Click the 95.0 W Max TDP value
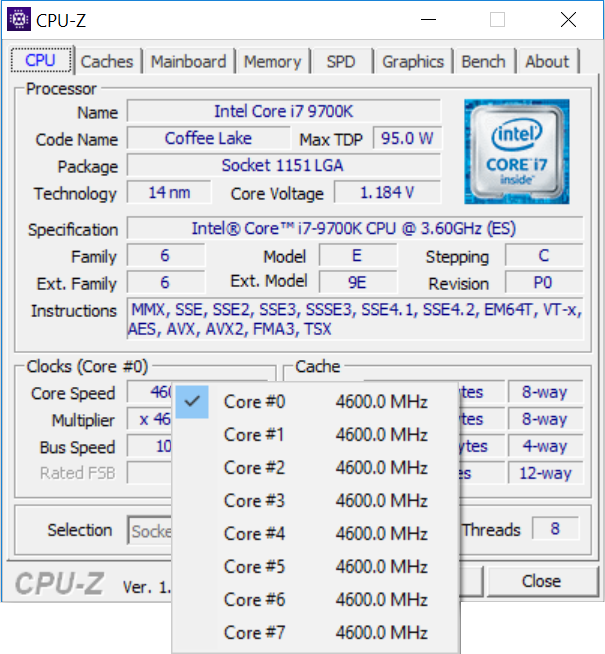The width and height of the screenshot is (605, 654). pos(407,138)
